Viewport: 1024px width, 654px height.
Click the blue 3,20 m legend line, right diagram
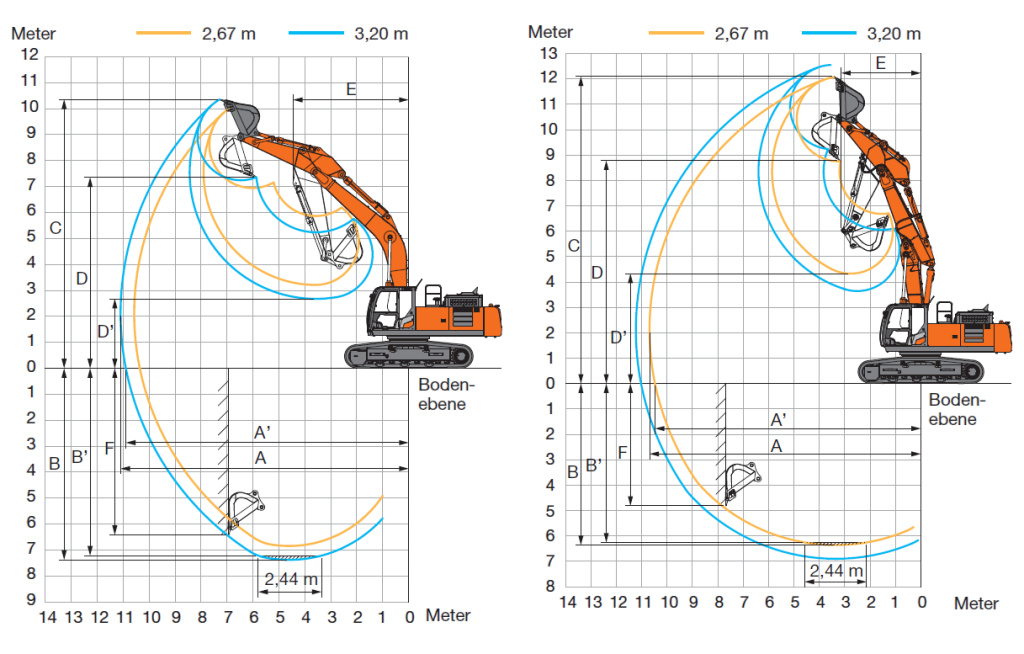(x=829, y=33)
